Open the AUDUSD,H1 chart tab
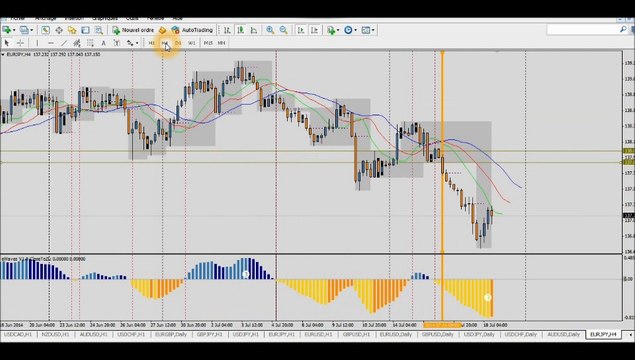Viewport: 635px width, 360px height. point(94,334)
